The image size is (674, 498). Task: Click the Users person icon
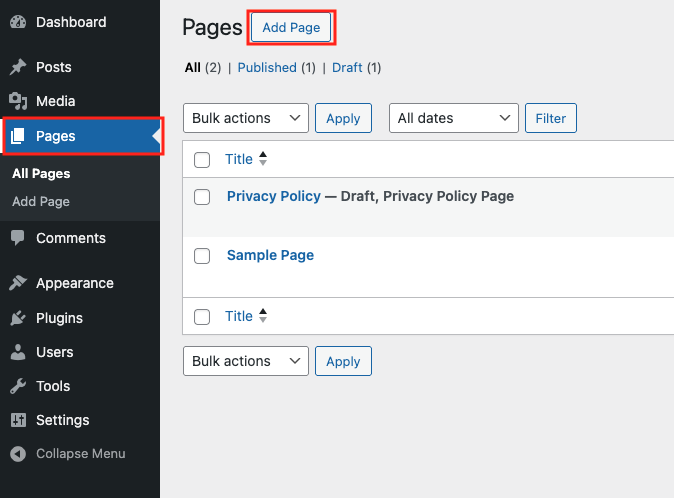click(18, 352)
